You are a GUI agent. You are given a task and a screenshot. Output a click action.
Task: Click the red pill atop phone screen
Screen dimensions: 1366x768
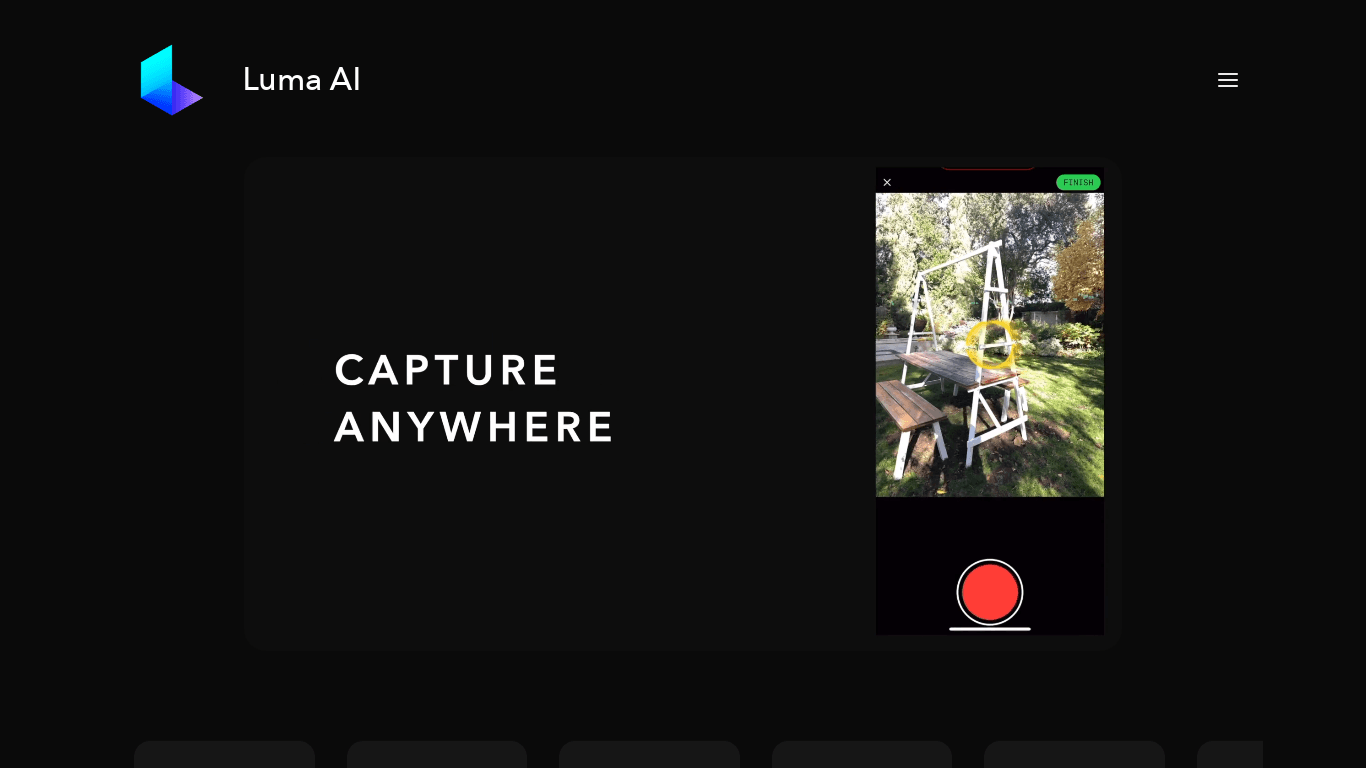click(987, 168)
